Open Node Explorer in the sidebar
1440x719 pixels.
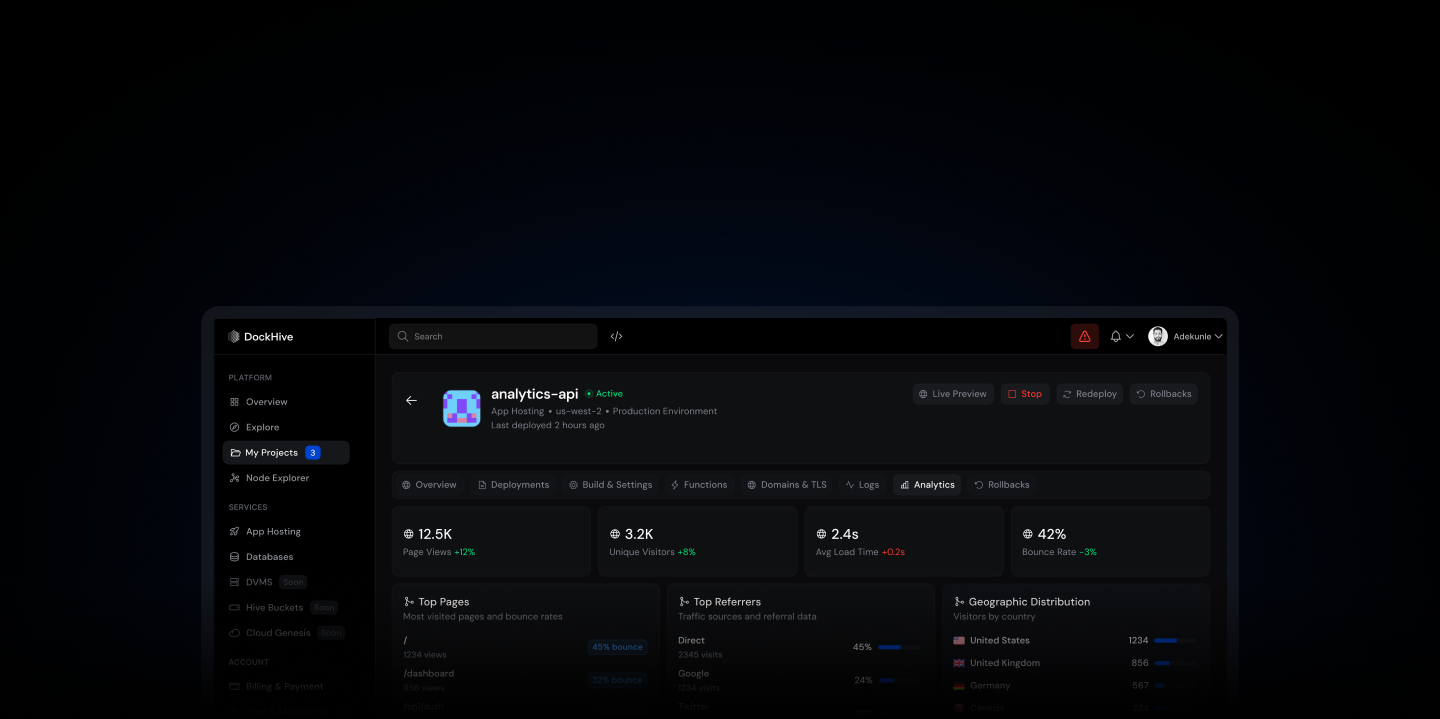click(x=277, y=478)
